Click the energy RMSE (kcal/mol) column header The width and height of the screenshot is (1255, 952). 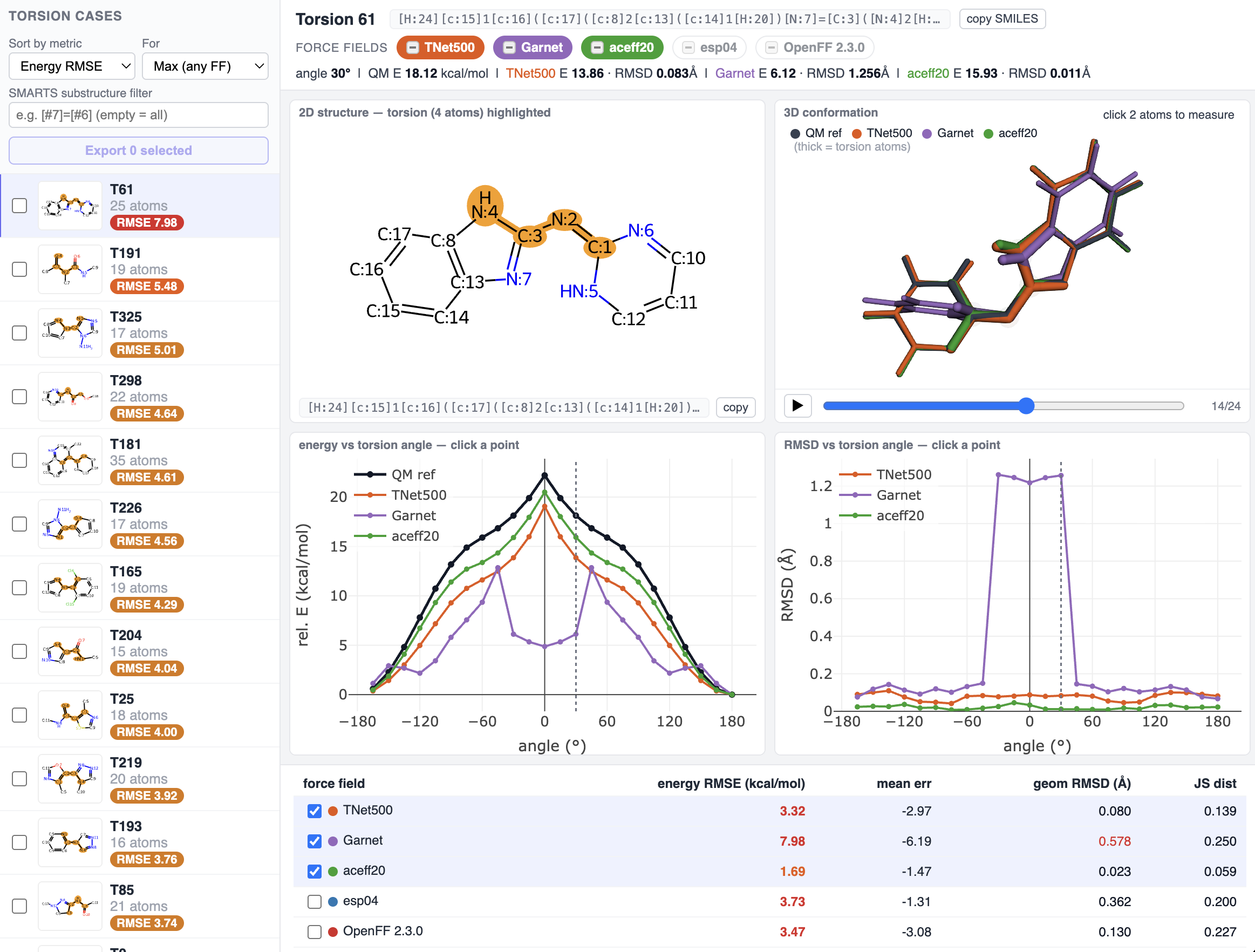point(731,784)
